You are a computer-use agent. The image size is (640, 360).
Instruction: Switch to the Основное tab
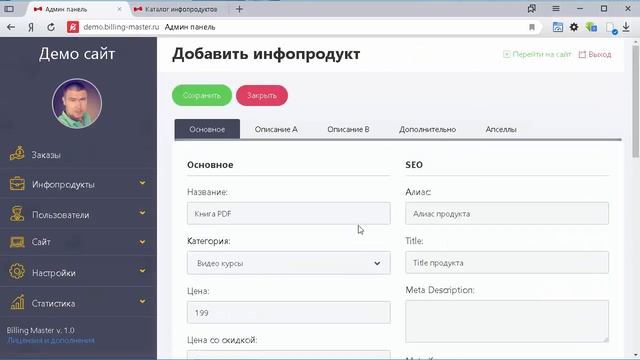point(207,129)
